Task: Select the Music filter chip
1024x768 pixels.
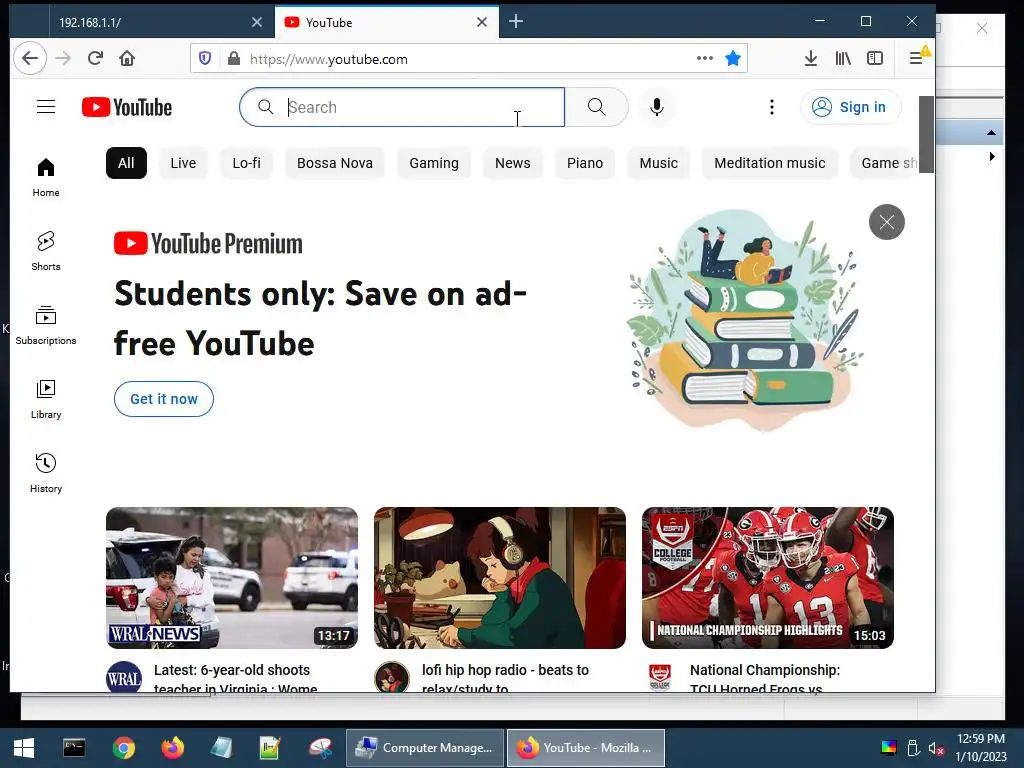Action: tap(658, 163)
